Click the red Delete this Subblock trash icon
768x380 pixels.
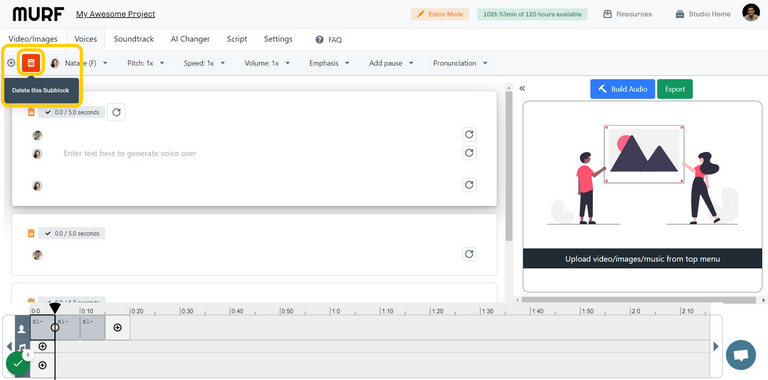[x=31, y=63]
